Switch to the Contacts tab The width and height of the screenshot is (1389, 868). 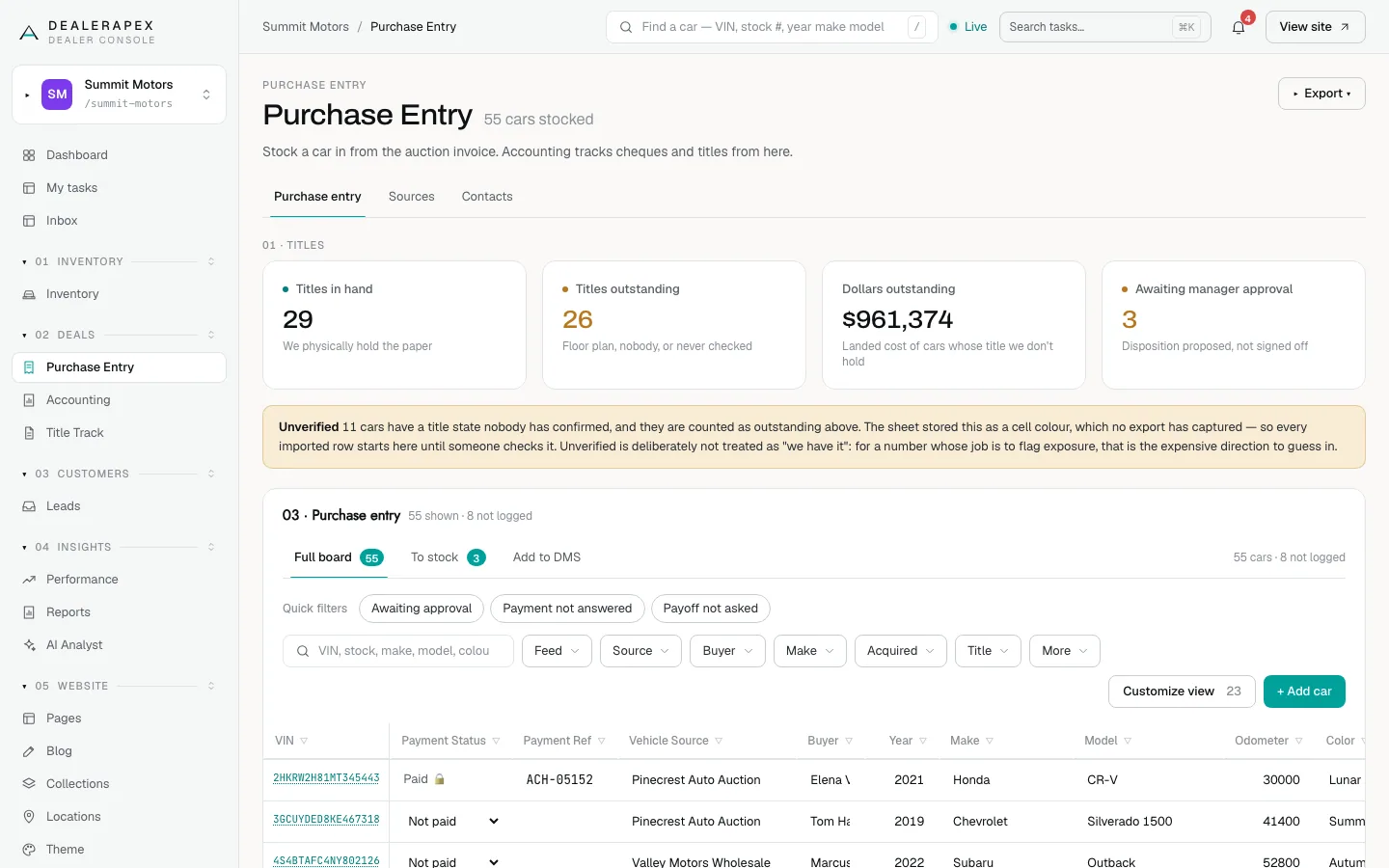487,197
